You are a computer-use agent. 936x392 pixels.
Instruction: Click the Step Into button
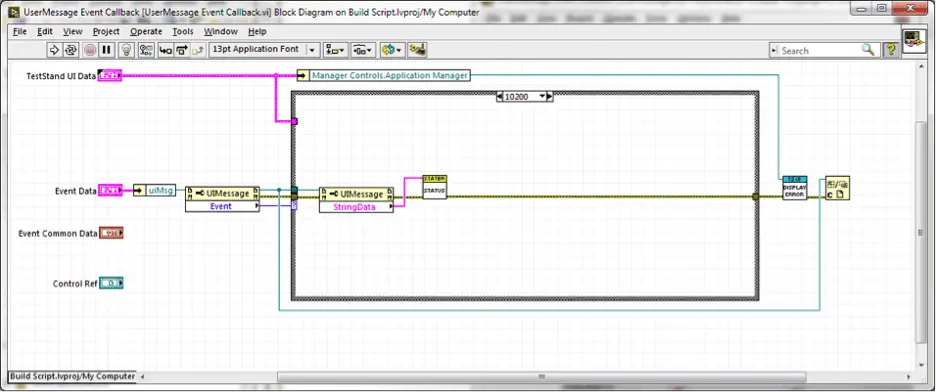165,50
